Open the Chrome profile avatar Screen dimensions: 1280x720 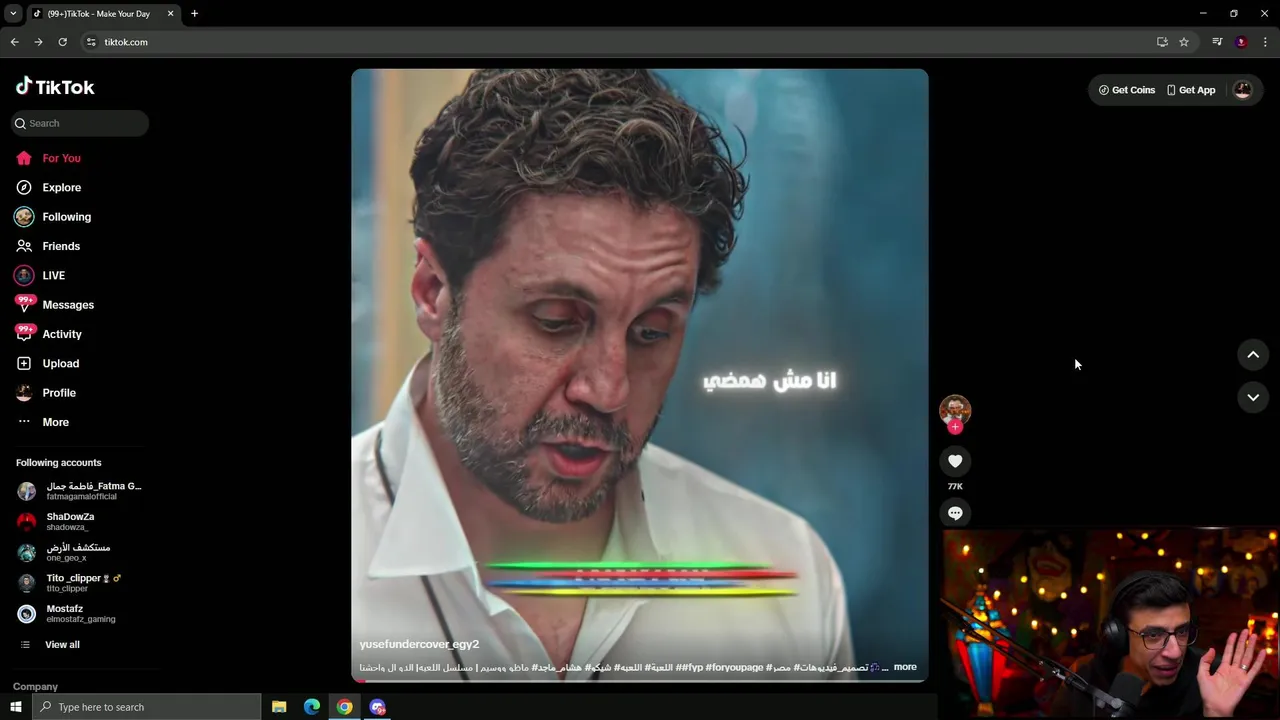tap(1241, 42)
